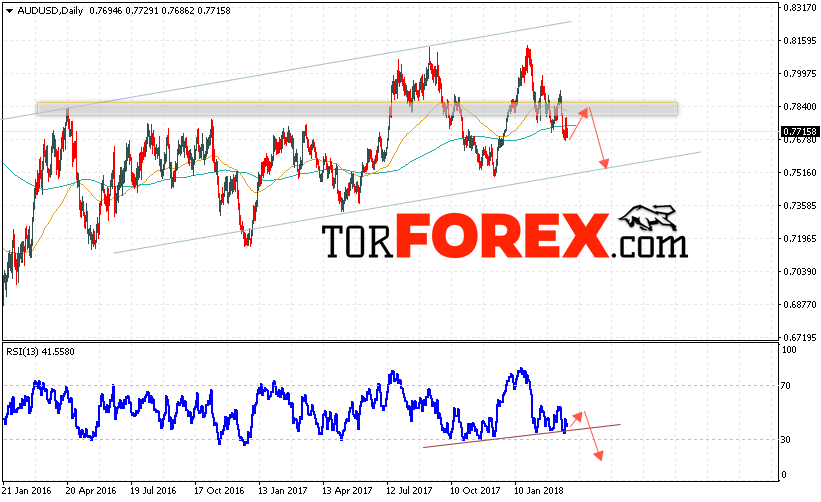Select the gray horizontal resistance zone rectangle
The width and height of the screenshot is (821, 502).
point(357,109)
